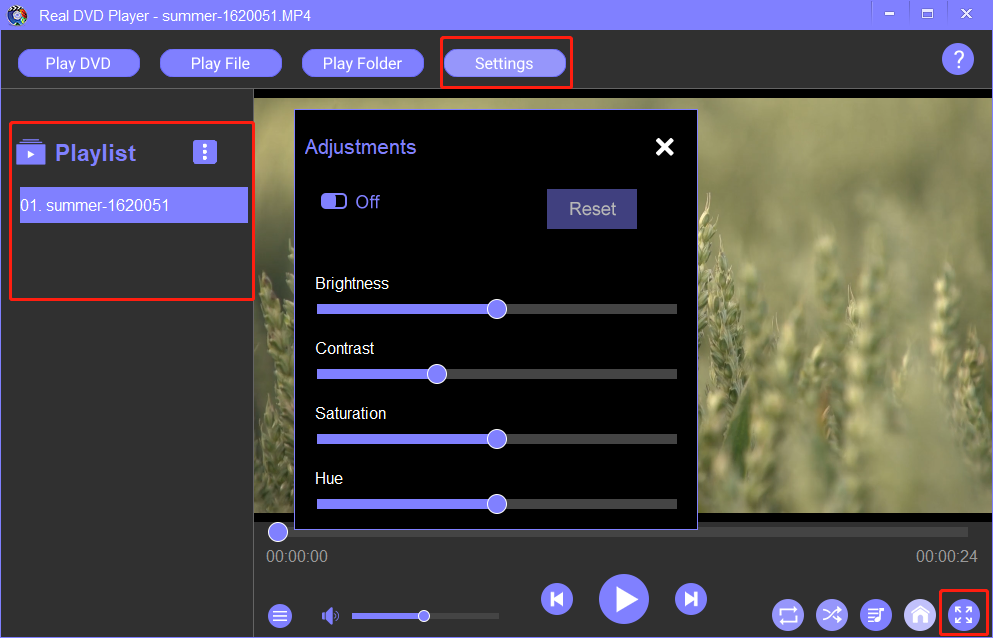
Task: Mute the volume speaker icon
Action: click(330, 616)
